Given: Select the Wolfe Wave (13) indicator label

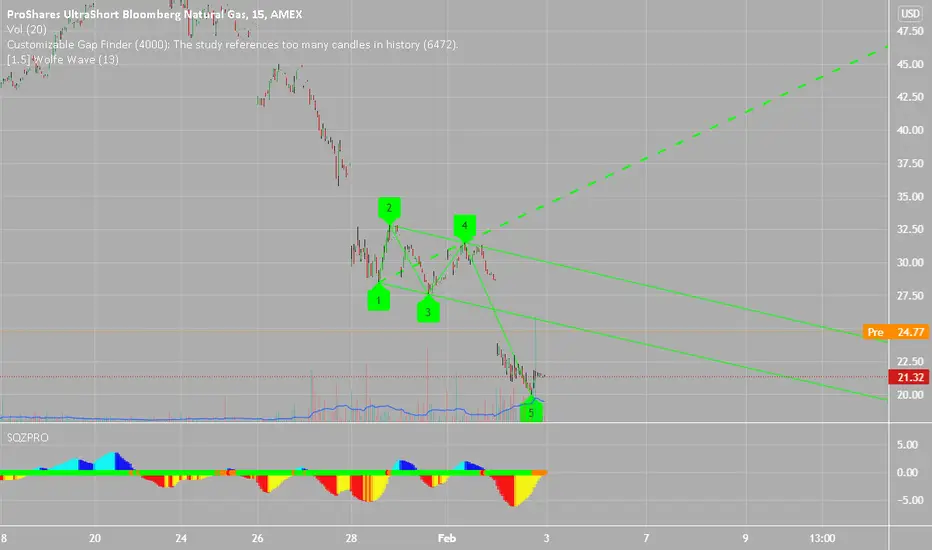Looking at the screenshot, I should click(62, 59).
